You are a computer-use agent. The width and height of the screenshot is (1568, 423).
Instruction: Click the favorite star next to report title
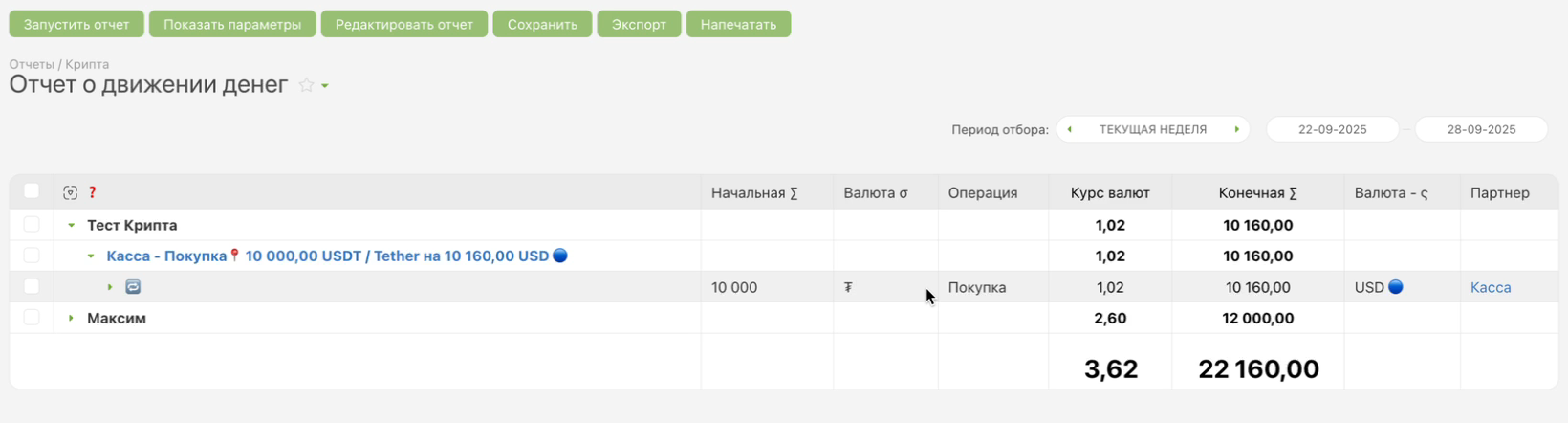pos(306,85)
